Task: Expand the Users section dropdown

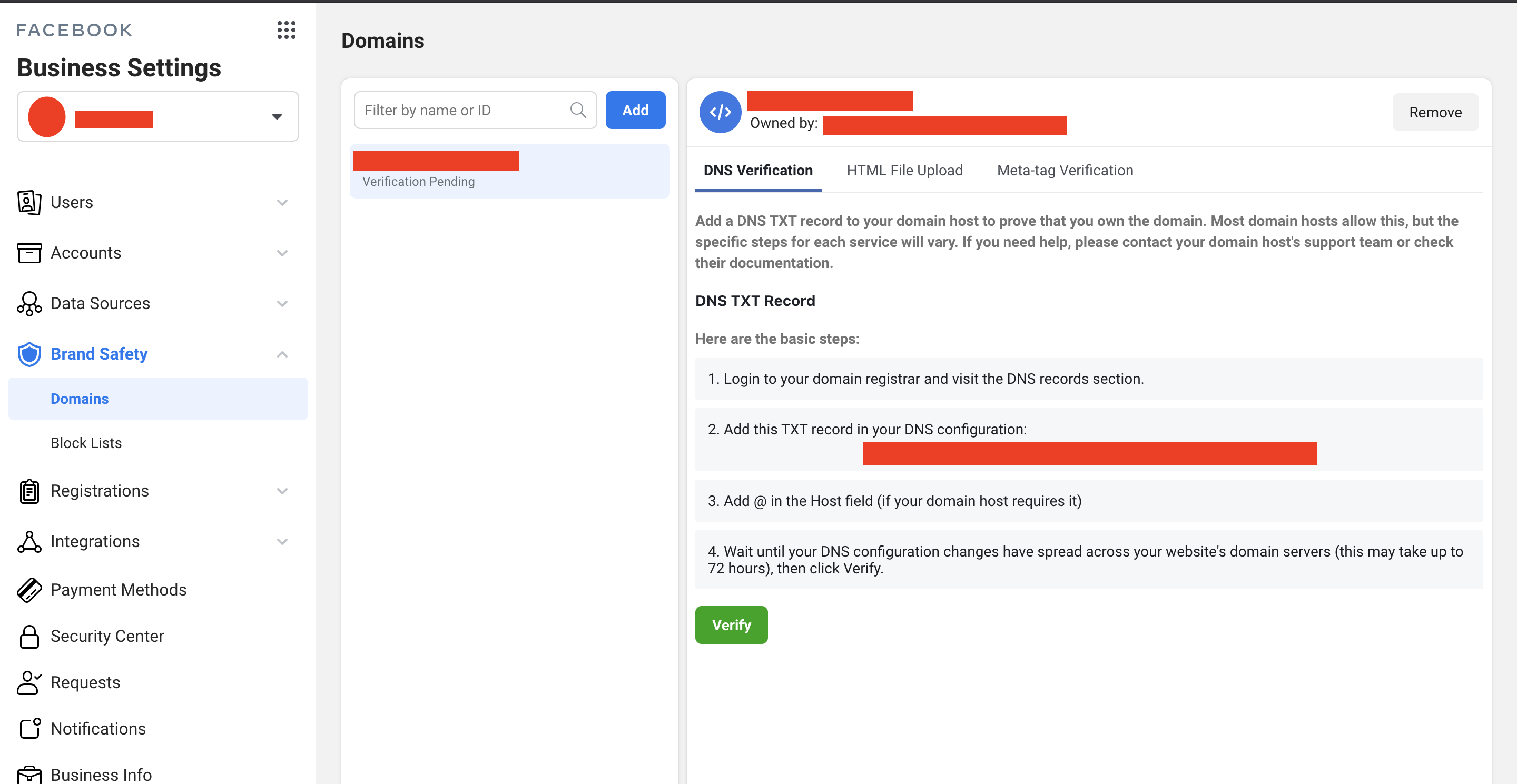Action: click(282, 202)
